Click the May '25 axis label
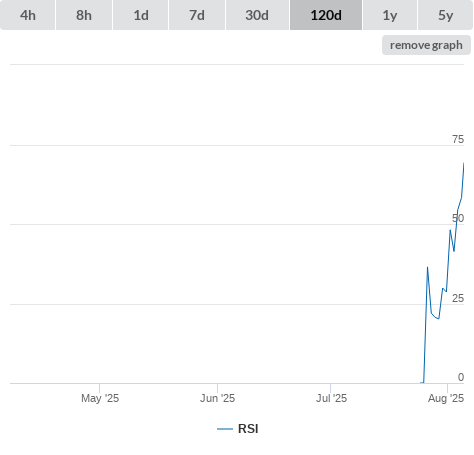Image resolution: width=474 pixels, height=455 pixels. (100, 398)
